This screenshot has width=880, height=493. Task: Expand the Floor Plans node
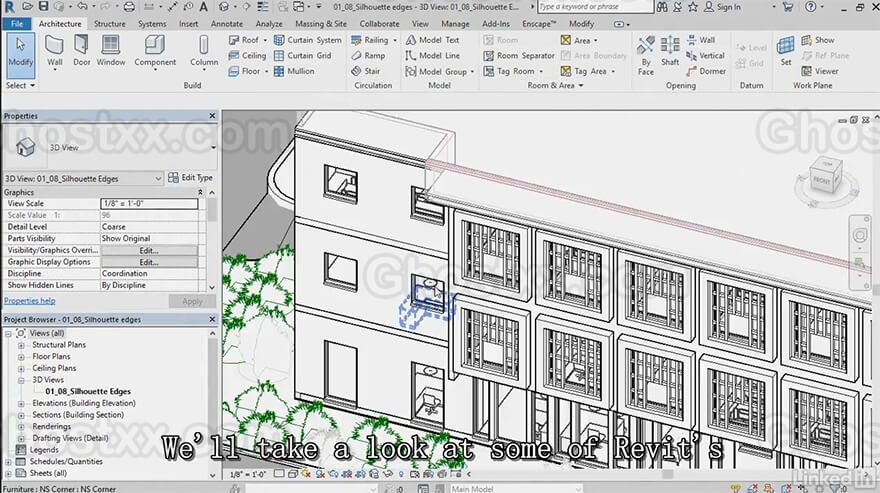point(21,357)
